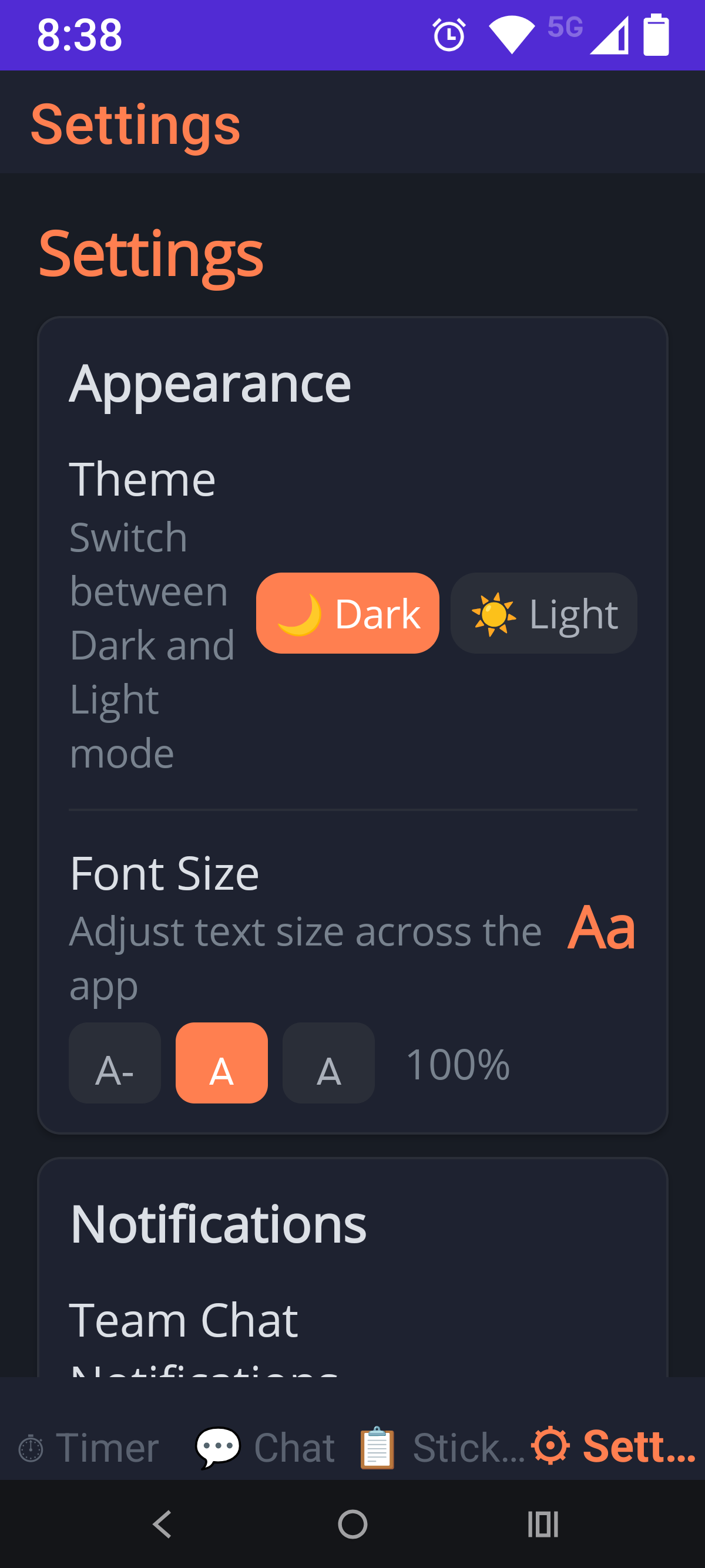Screen dimensions: 705x1568
Task: Switch the theme to Dark mode
Action: point(348,613)
